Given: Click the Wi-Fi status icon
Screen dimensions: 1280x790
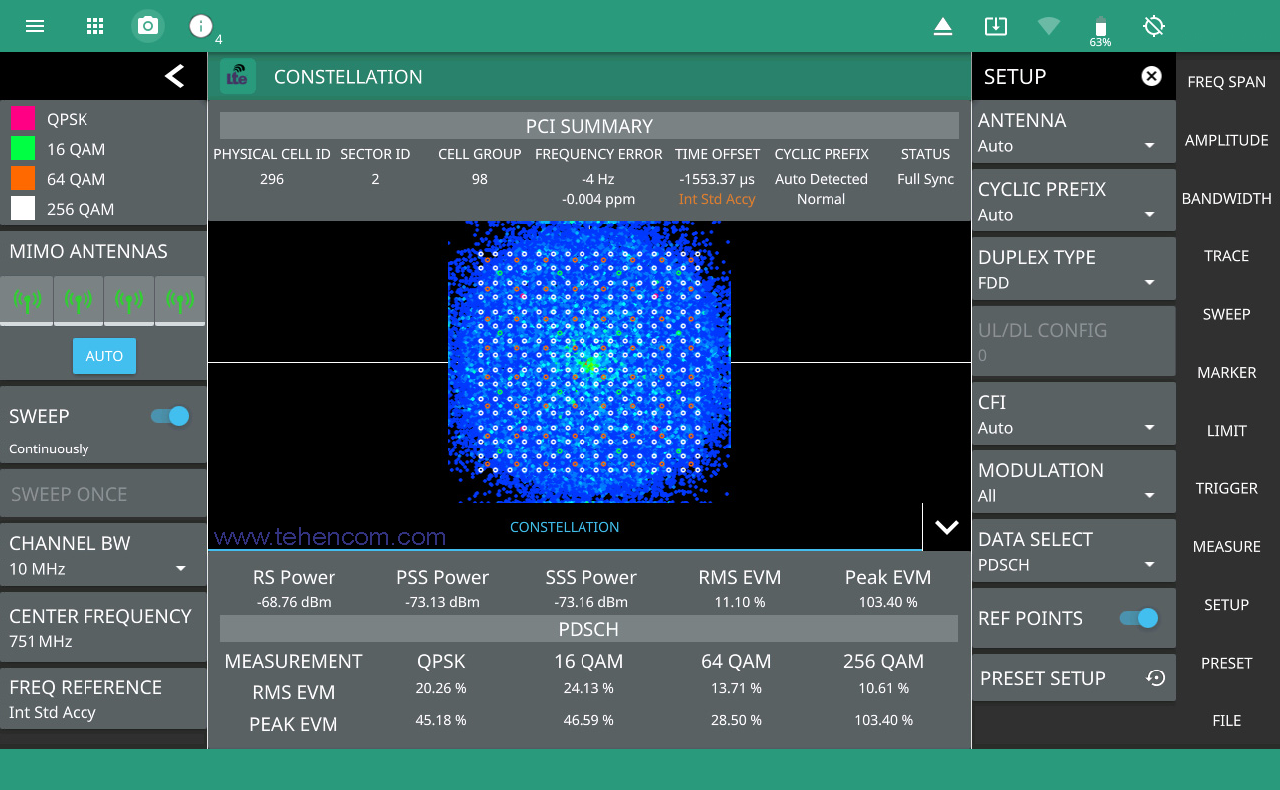Looking at the screenshot, I should pyautogui.click(x=1048, y=26).
